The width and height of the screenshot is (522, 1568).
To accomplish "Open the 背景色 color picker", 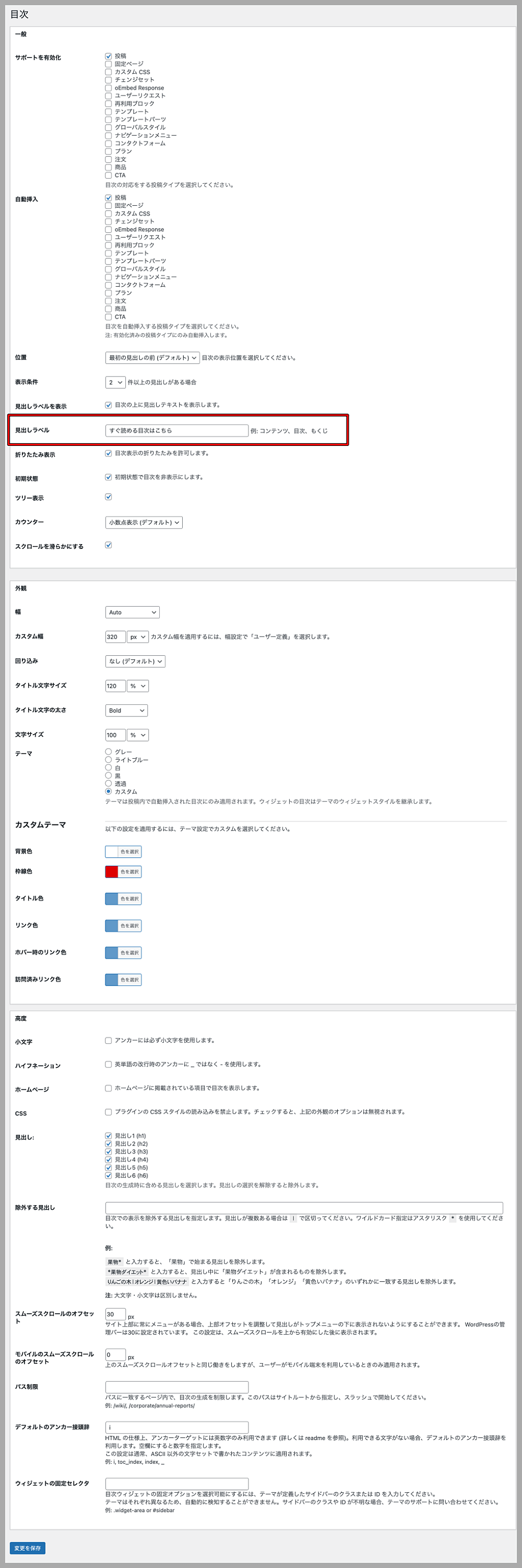I will [124, 852].
